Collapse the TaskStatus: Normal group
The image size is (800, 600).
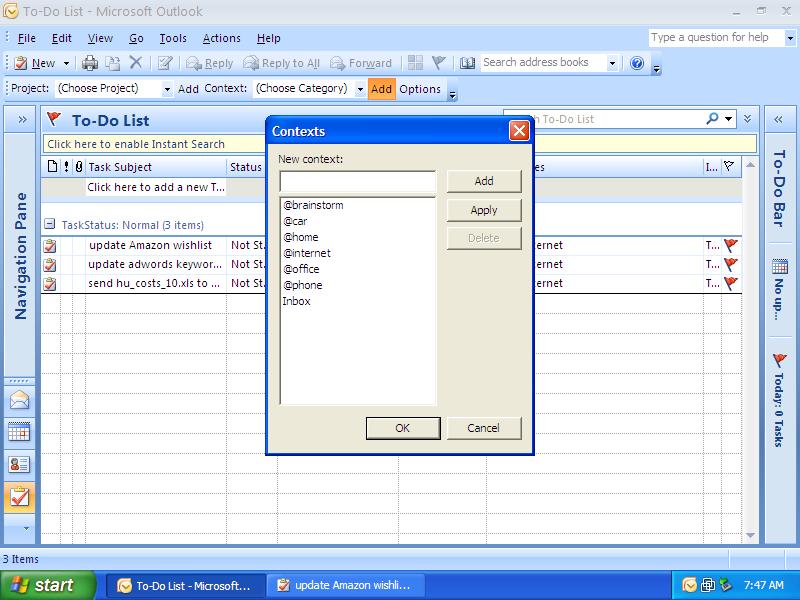[x=49, y=224]
